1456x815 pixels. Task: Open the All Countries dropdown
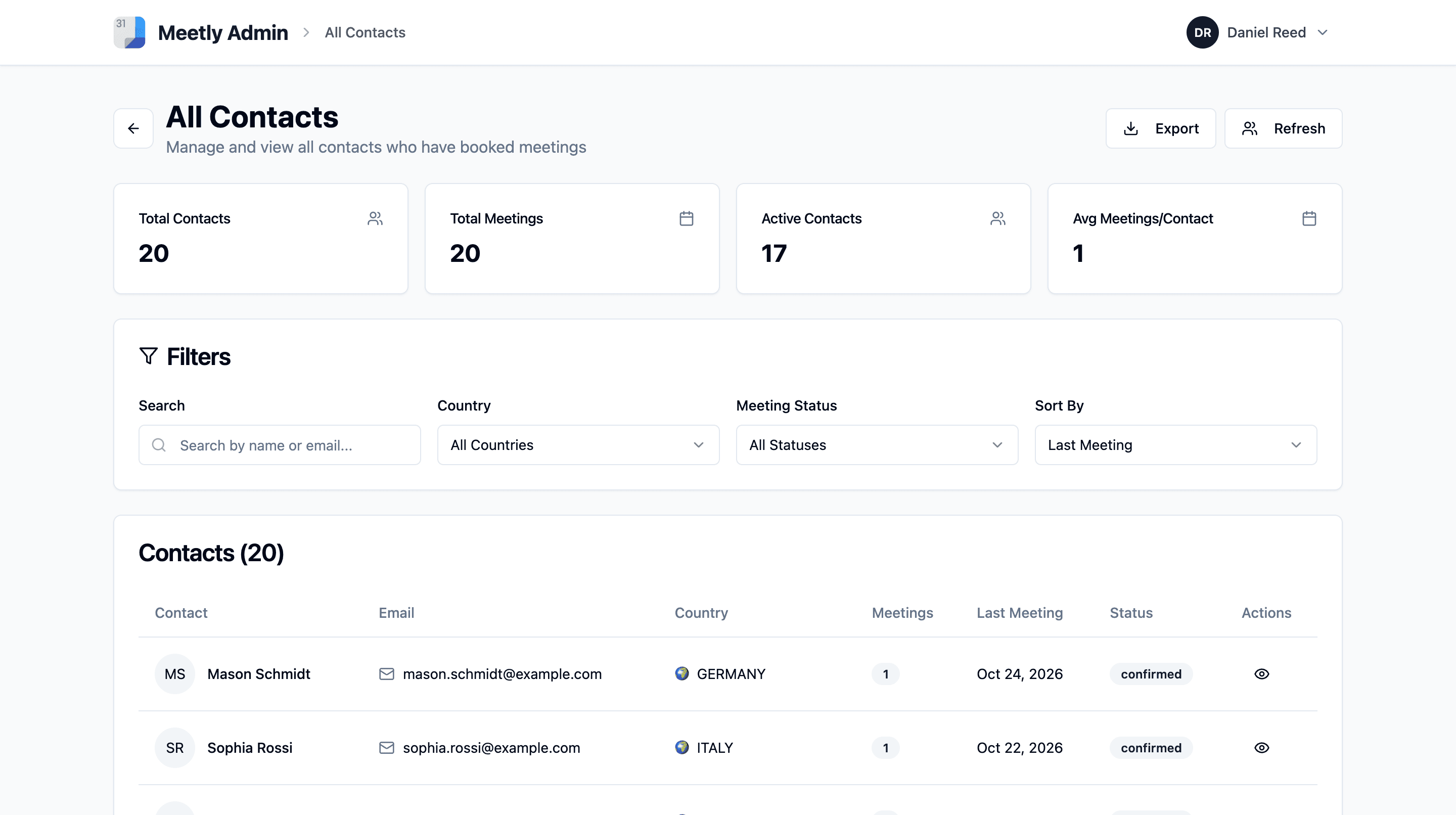[x=578, y=445]
